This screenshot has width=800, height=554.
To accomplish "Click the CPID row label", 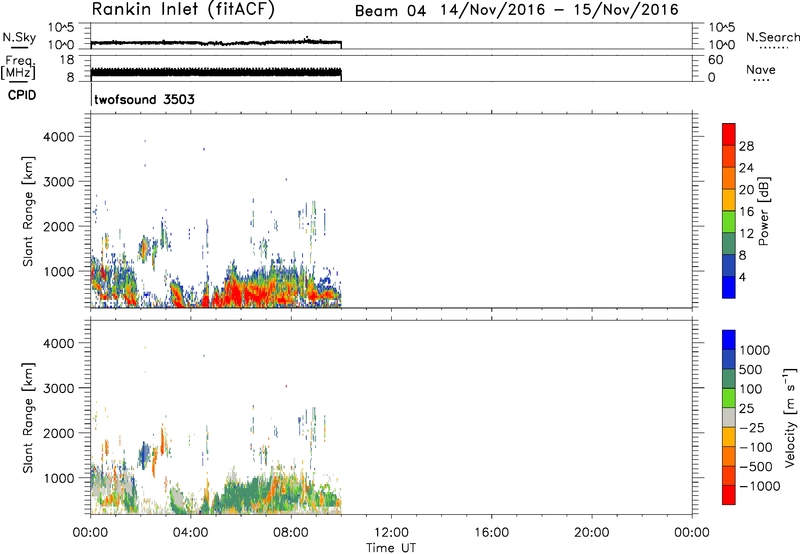I will 22,95.
